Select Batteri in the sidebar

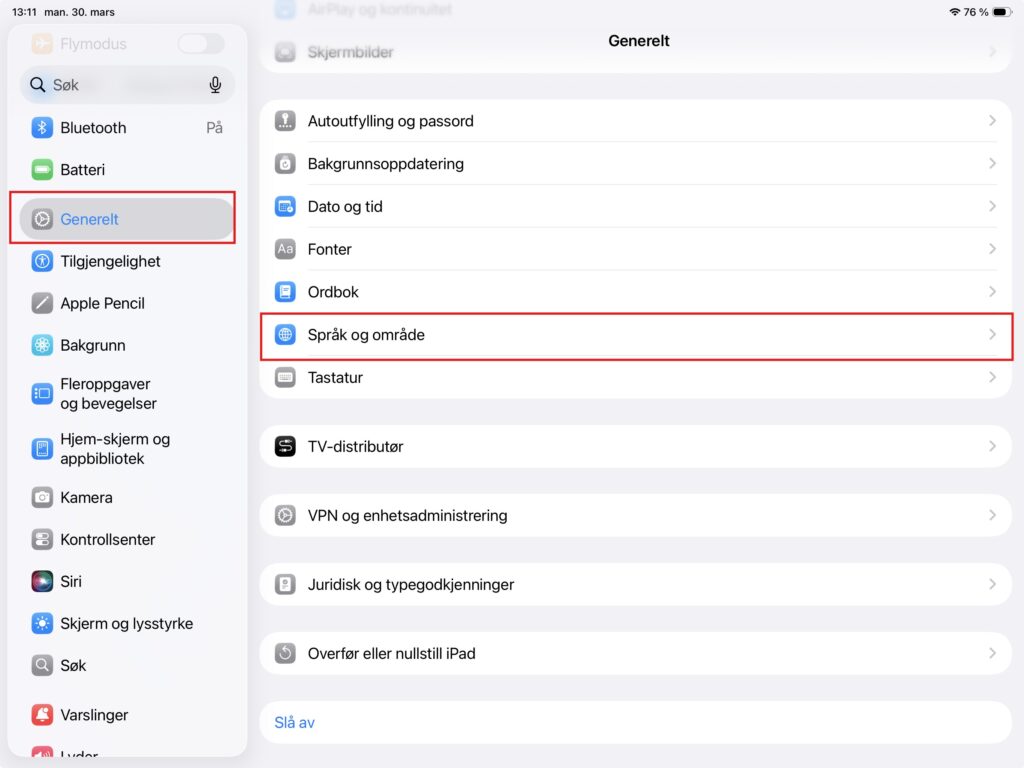(127, 170)
